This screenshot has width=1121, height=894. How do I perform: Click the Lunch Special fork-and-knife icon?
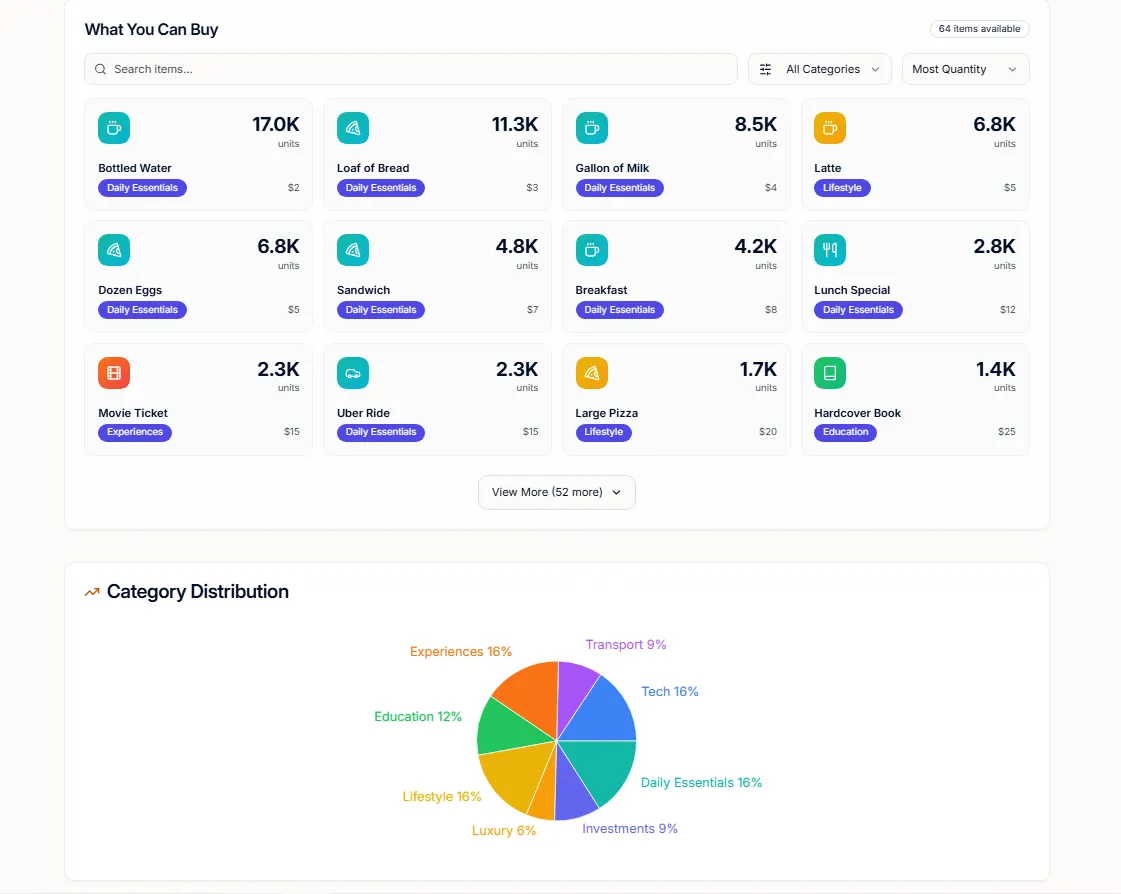830,250
